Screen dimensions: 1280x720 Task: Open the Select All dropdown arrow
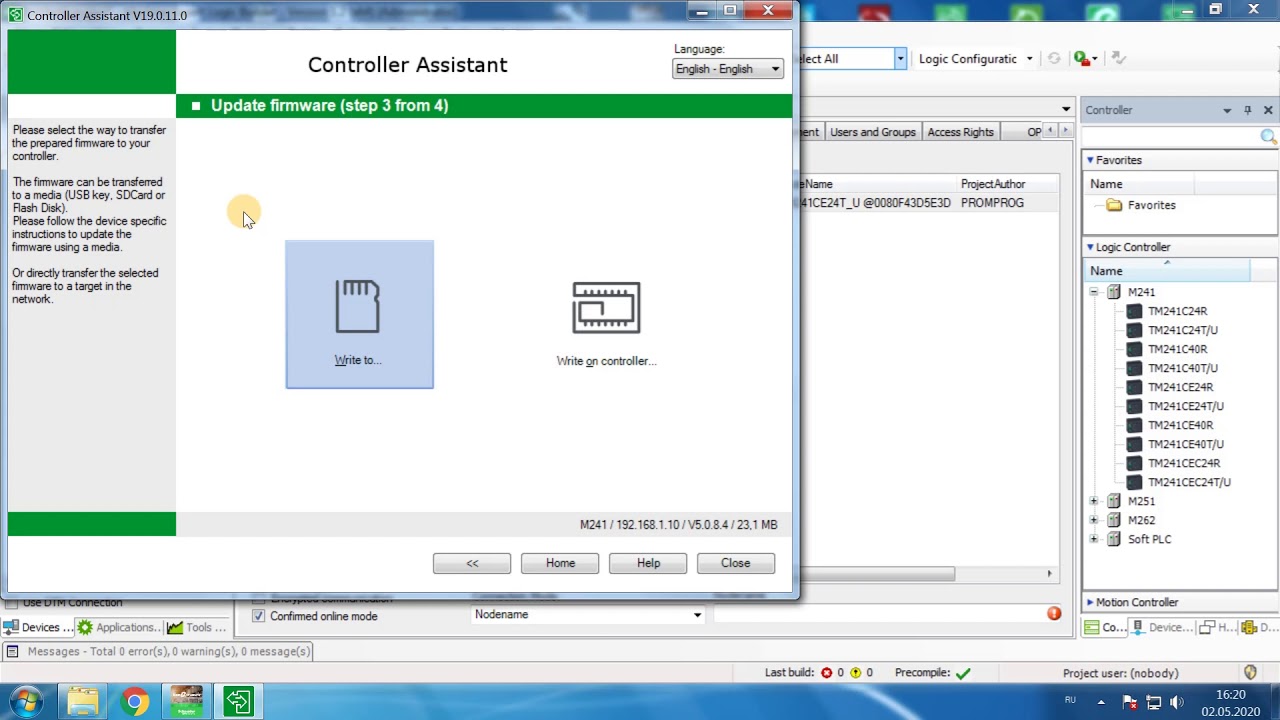pos(900,59)
